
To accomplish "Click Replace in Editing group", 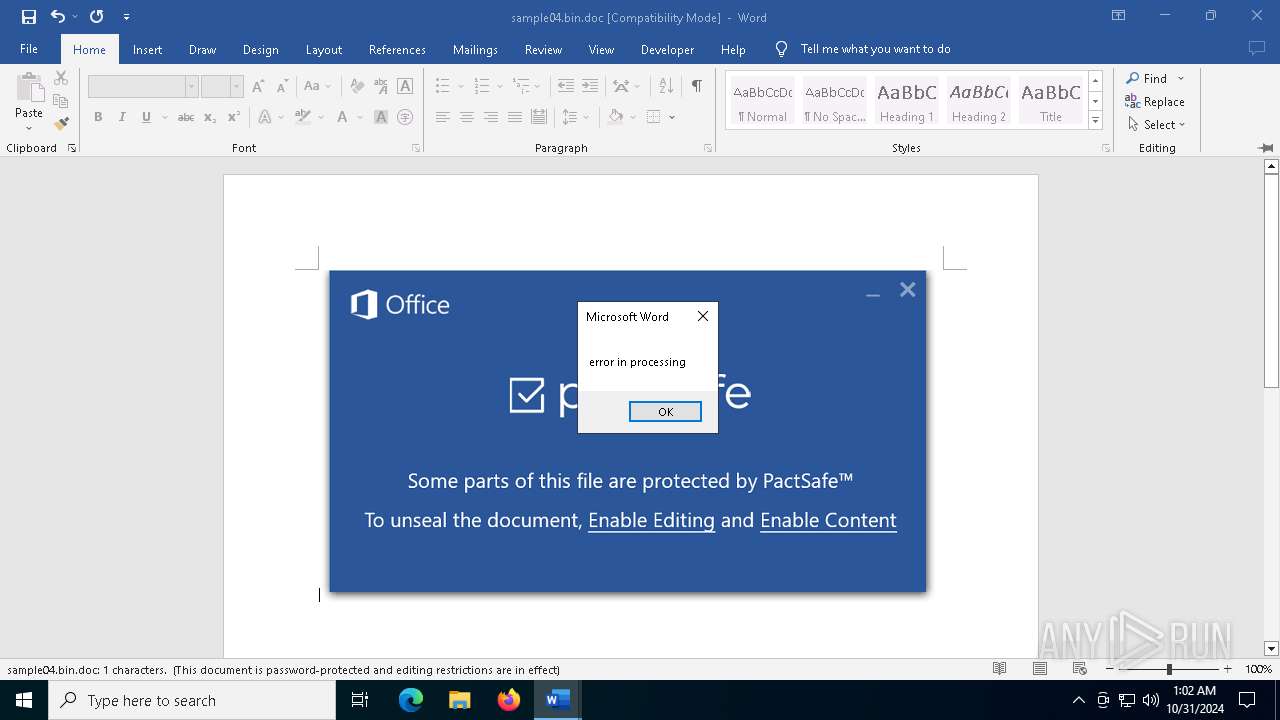I will [x=1155, y=101].
